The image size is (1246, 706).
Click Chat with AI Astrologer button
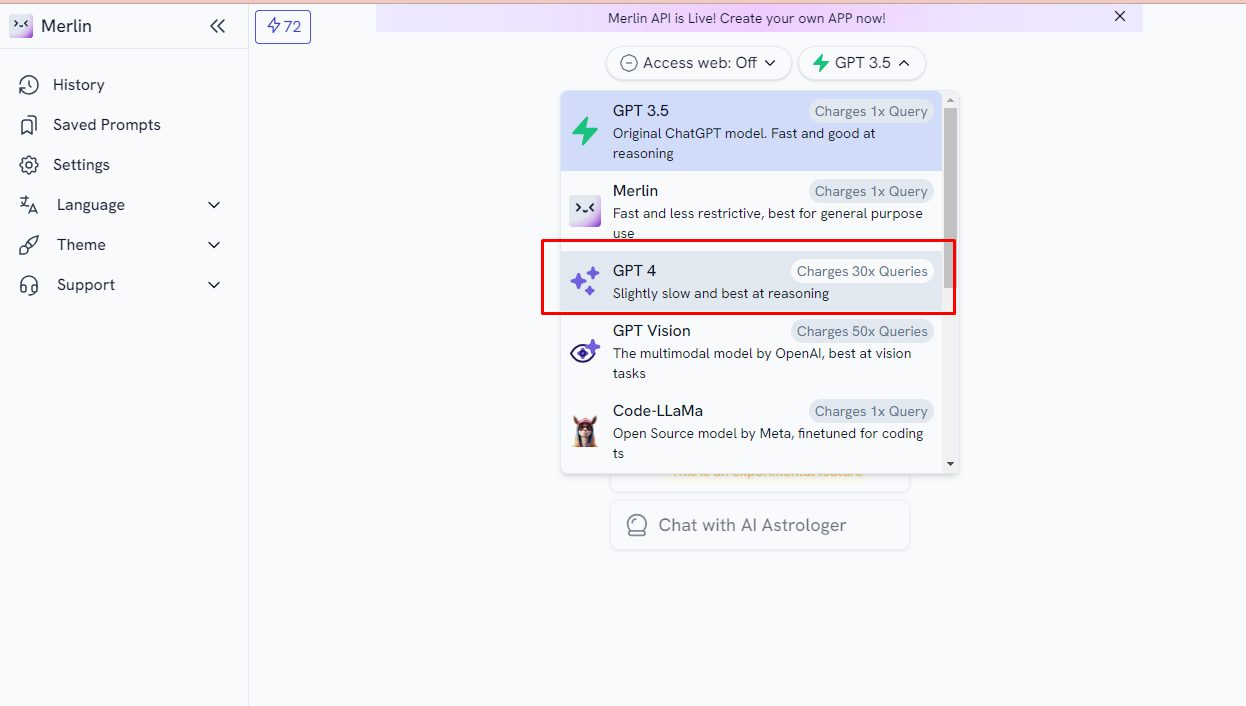pyautogui.click(x=760, y=525)
